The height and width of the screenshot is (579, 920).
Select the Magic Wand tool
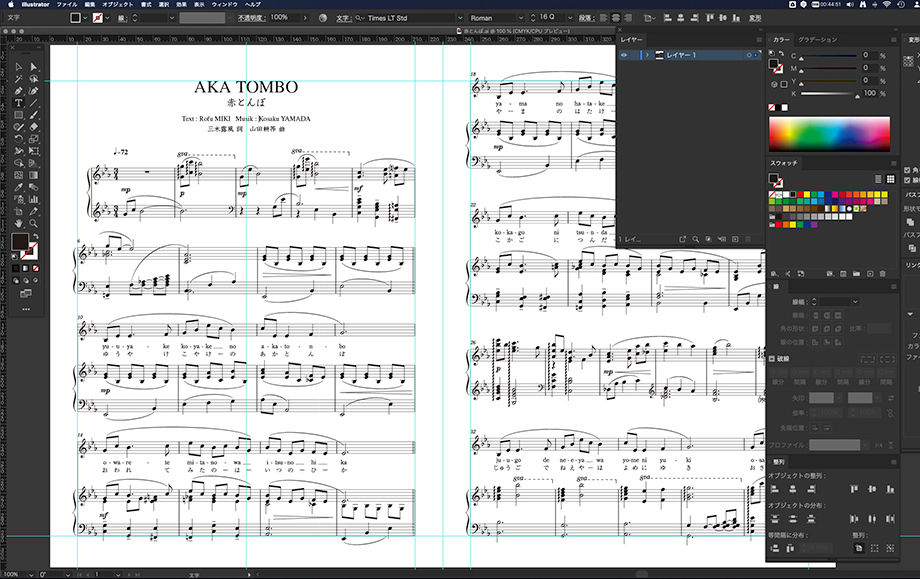click(19, 79)
